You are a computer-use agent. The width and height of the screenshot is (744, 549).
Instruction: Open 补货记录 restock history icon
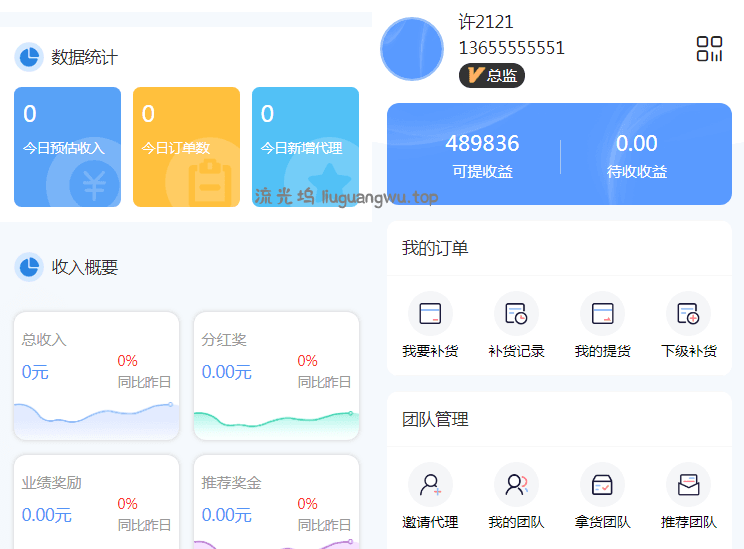[516, 314]
